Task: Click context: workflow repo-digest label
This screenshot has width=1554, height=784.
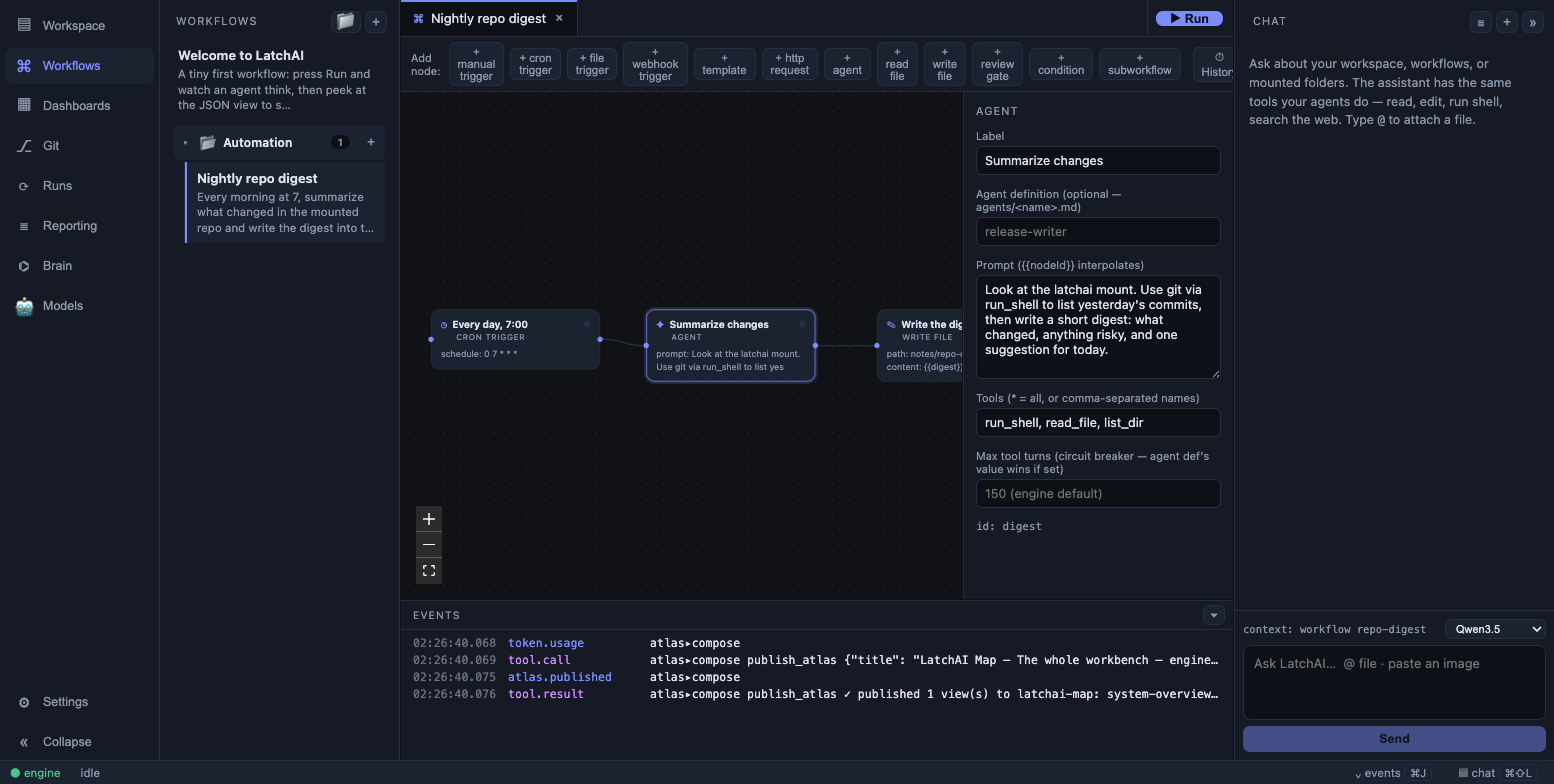Action: pyautogui.click(x=1334, y=629)
